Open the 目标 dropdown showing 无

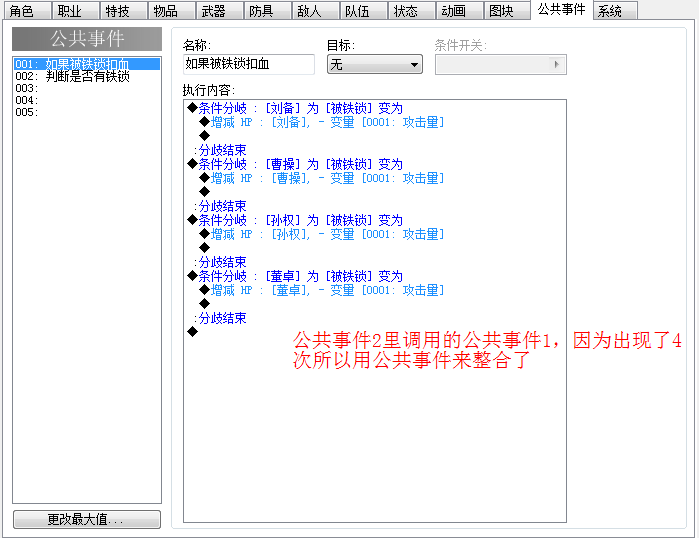(x=375, y=65)
